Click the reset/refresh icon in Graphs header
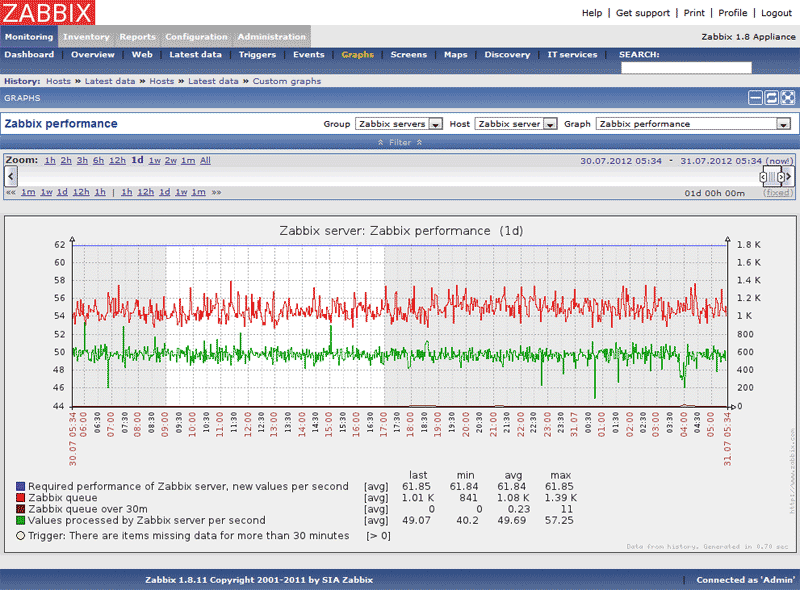This screenshot has width=800, height=590. (772, 98)
